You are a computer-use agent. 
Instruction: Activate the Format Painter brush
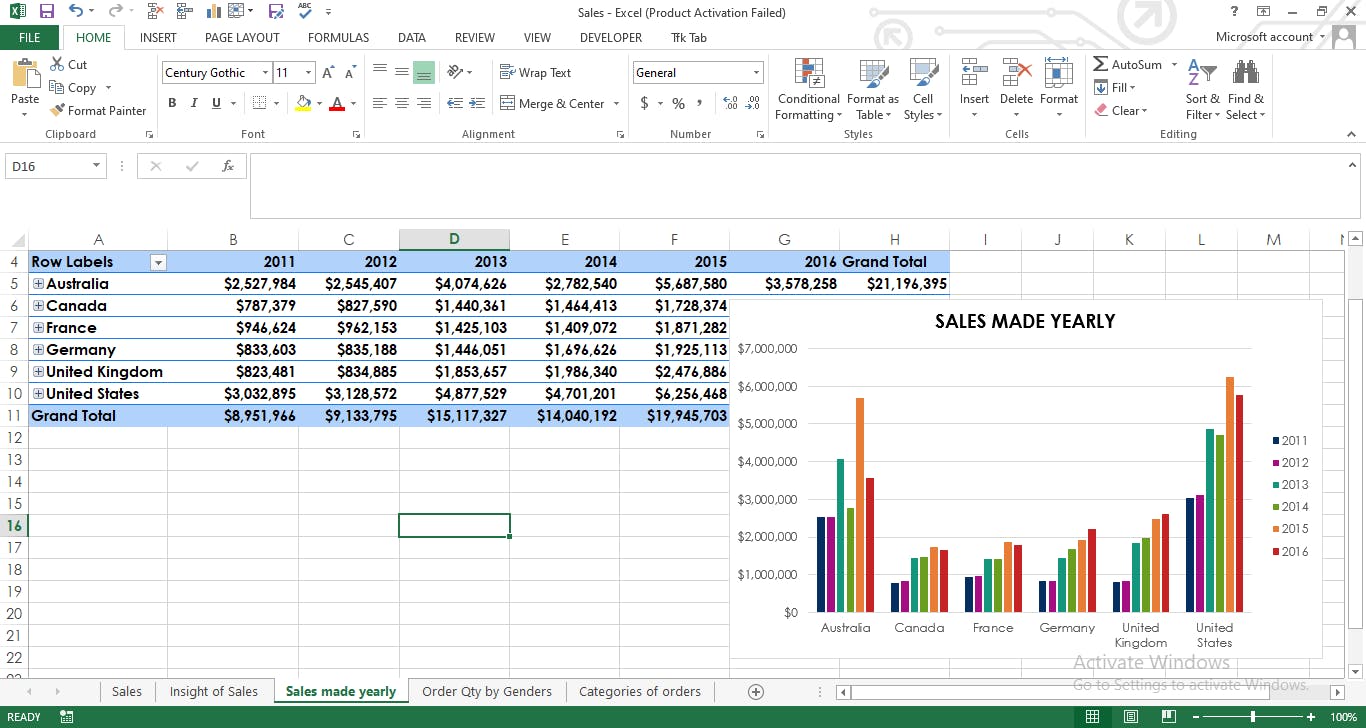[x=98, y=111]
